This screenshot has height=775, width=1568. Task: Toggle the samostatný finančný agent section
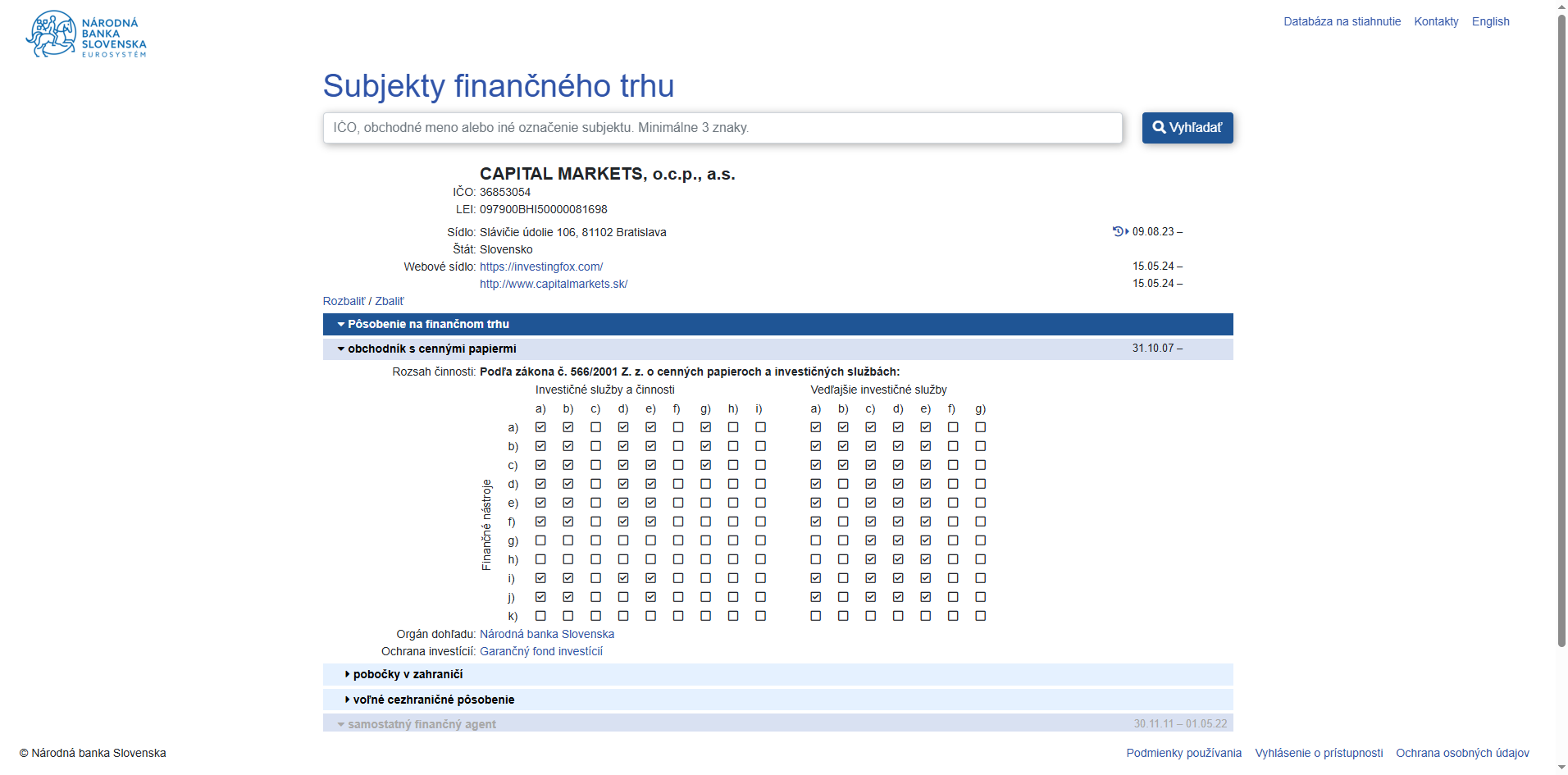[x=777, y=723]
